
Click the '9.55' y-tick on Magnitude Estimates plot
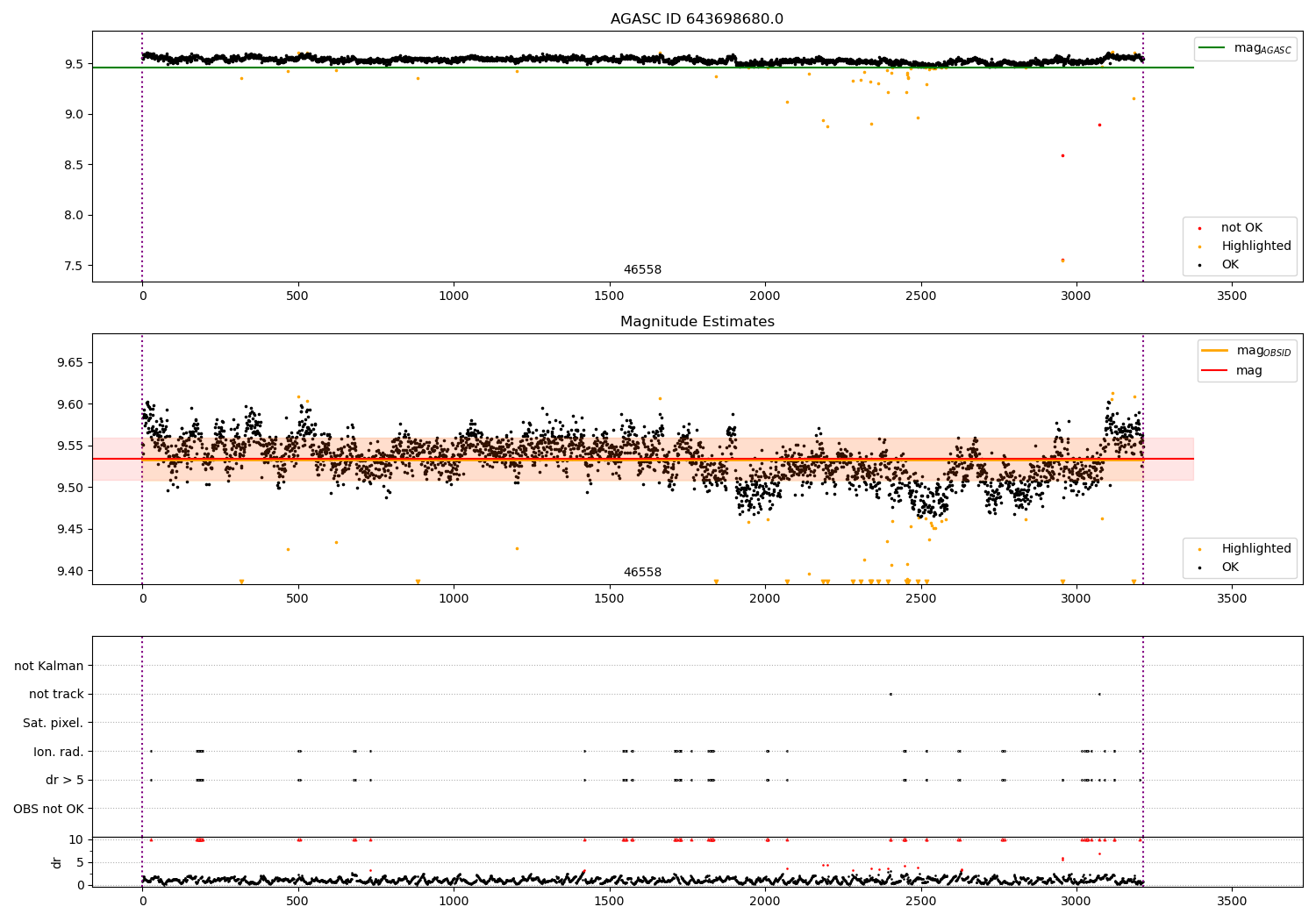point(70,446)
